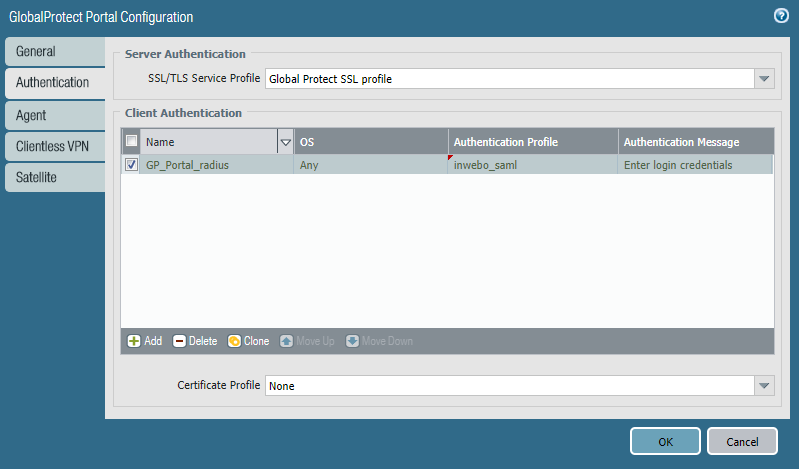Click the inwebo_saml authentication profile cell
This screenshot has width=799, height=469.
point(532,165)
